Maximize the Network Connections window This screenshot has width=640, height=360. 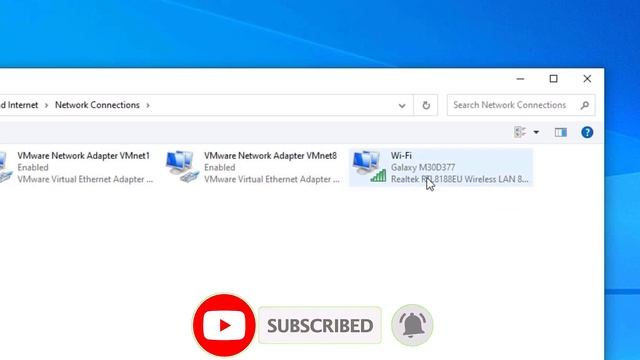point(553,79)
